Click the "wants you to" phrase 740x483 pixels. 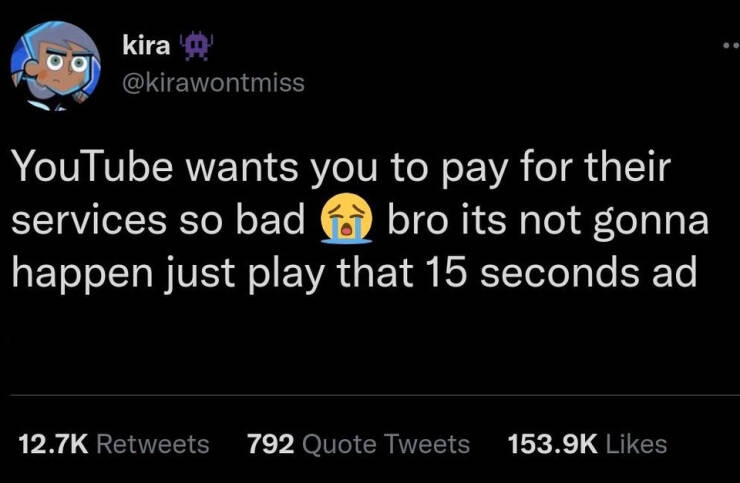click(x=307, y=170)
